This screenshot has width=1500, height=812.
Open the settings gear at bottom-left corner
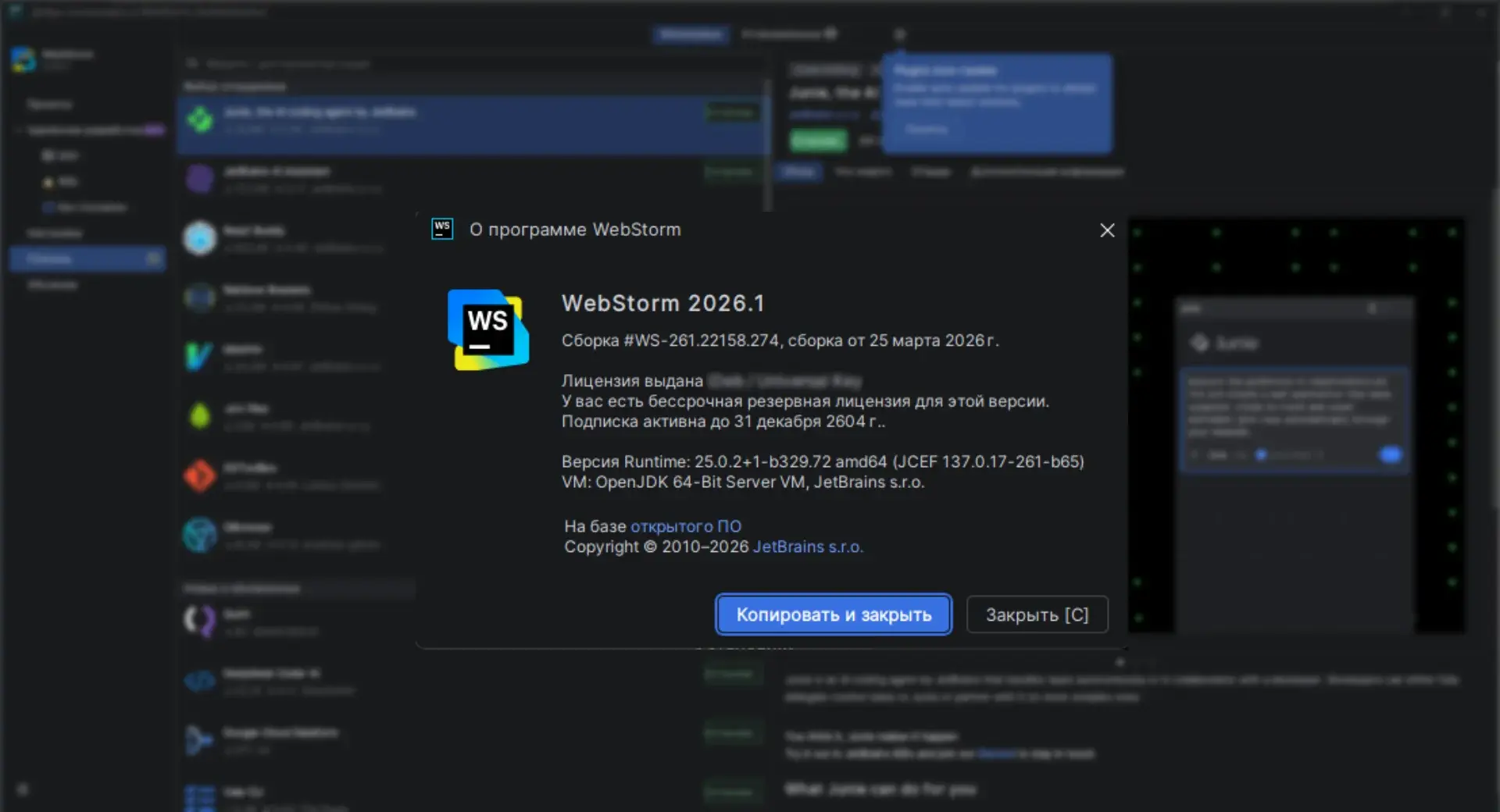[x=23, y=789]
